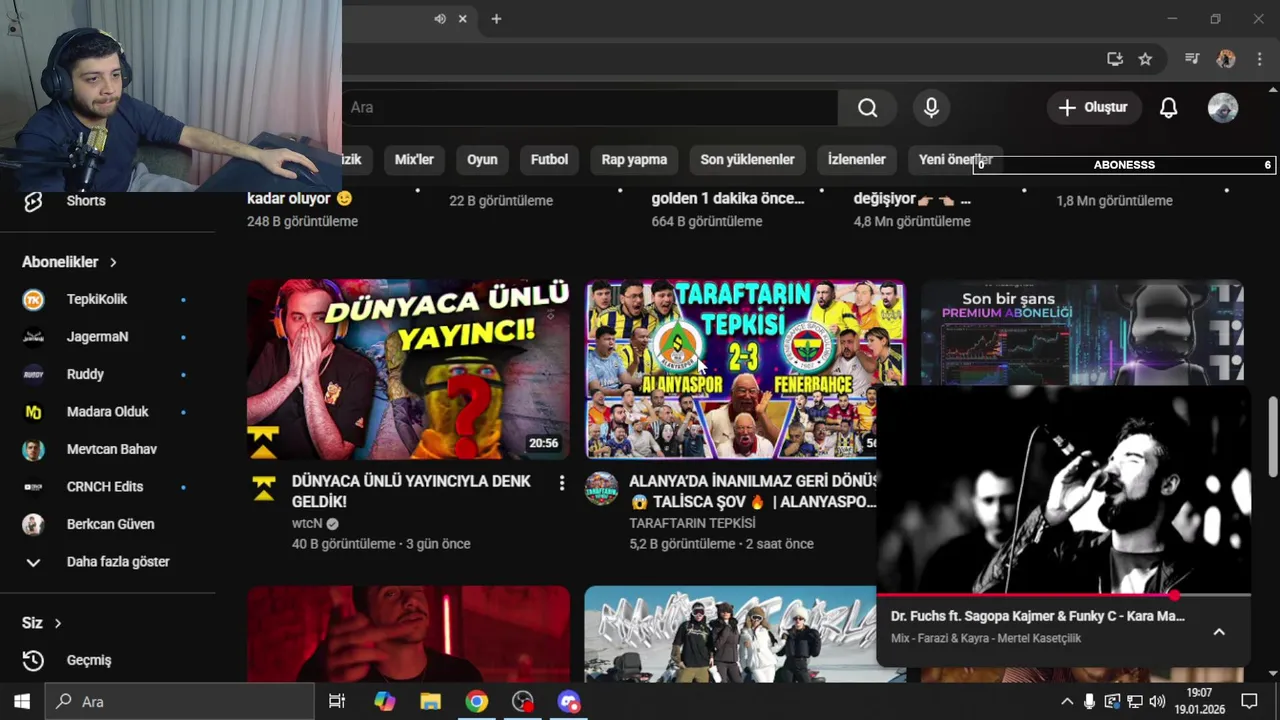This screenshot has height=720, width=1280.
Task: Open the ALANYA'DA İNANILMAZ GERİ DÖNÜŞ title
Action: point(752,491)
